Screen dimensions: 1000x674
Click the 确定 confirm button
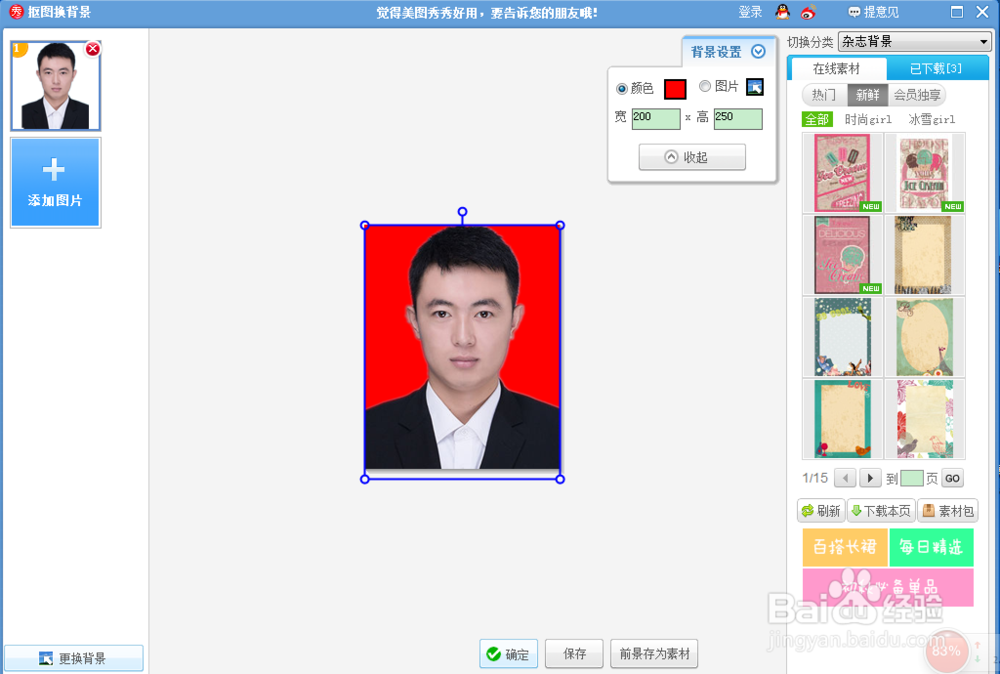tap(508, 654)
